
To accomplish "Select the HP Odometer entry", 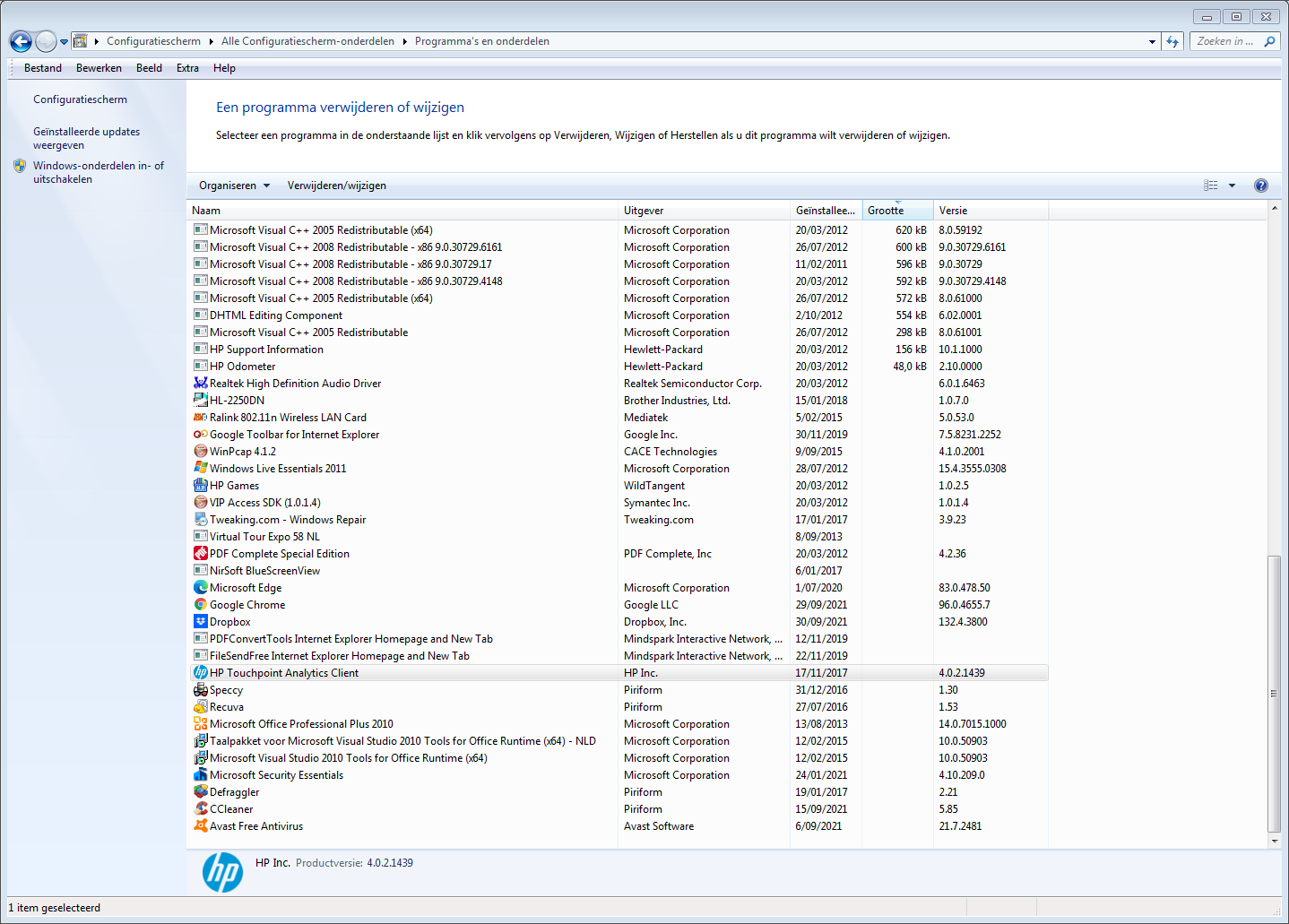I will 619,367.
